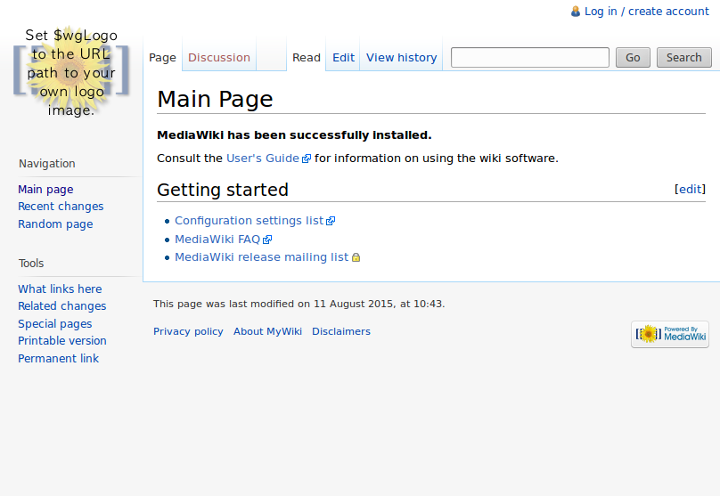Click the external-link icon after User's Guide
This screenshot has width=720, height=496.
[306, 158]
